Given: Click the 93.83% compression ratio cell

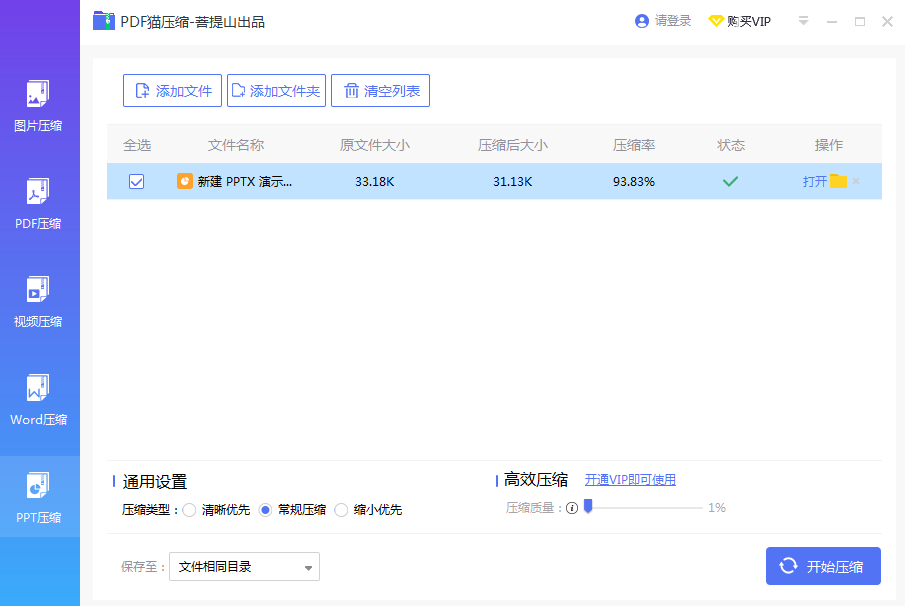Looking at the screenshot, I should (x=634, y=182).
